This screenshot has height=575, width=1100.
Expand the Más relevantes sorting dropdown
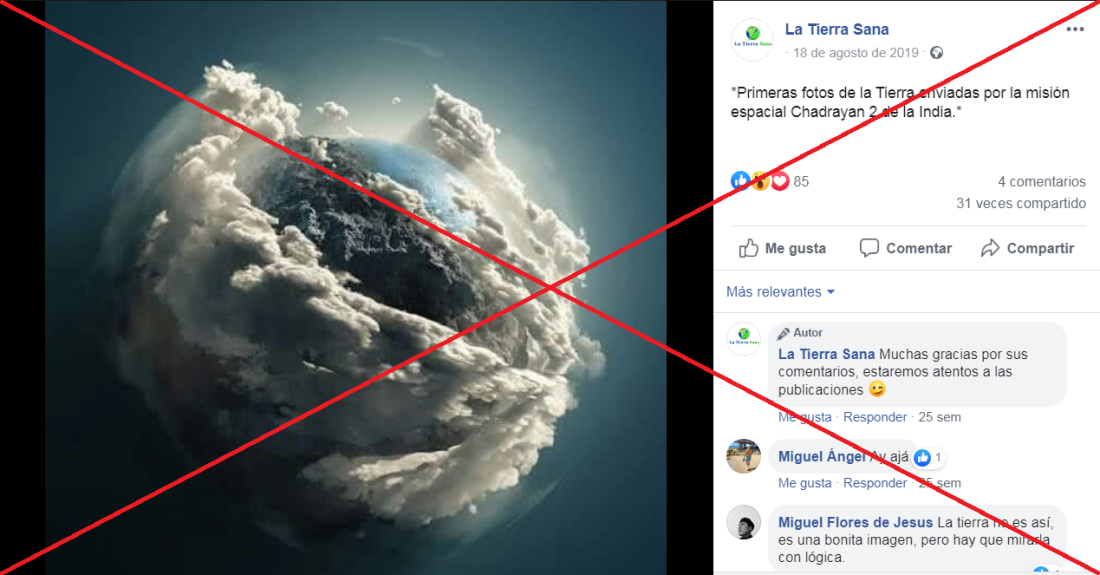pyautogui.click(x=780, y=292)
